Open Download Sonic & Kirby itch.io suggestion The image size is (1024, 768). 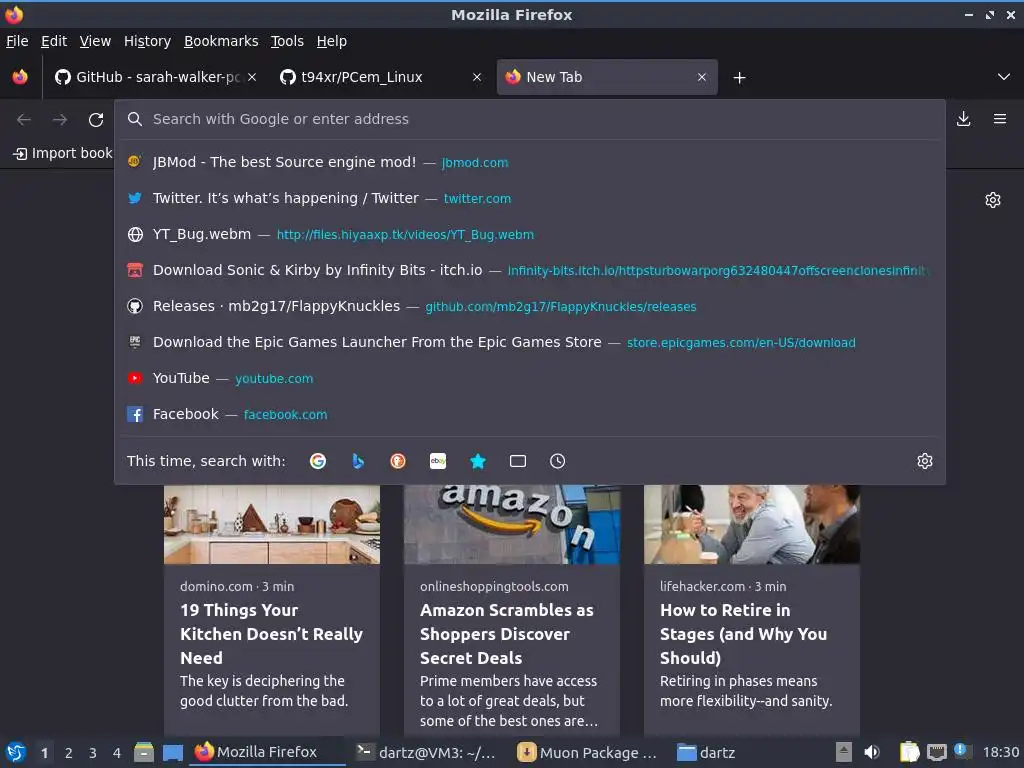(x=530, y=270)
